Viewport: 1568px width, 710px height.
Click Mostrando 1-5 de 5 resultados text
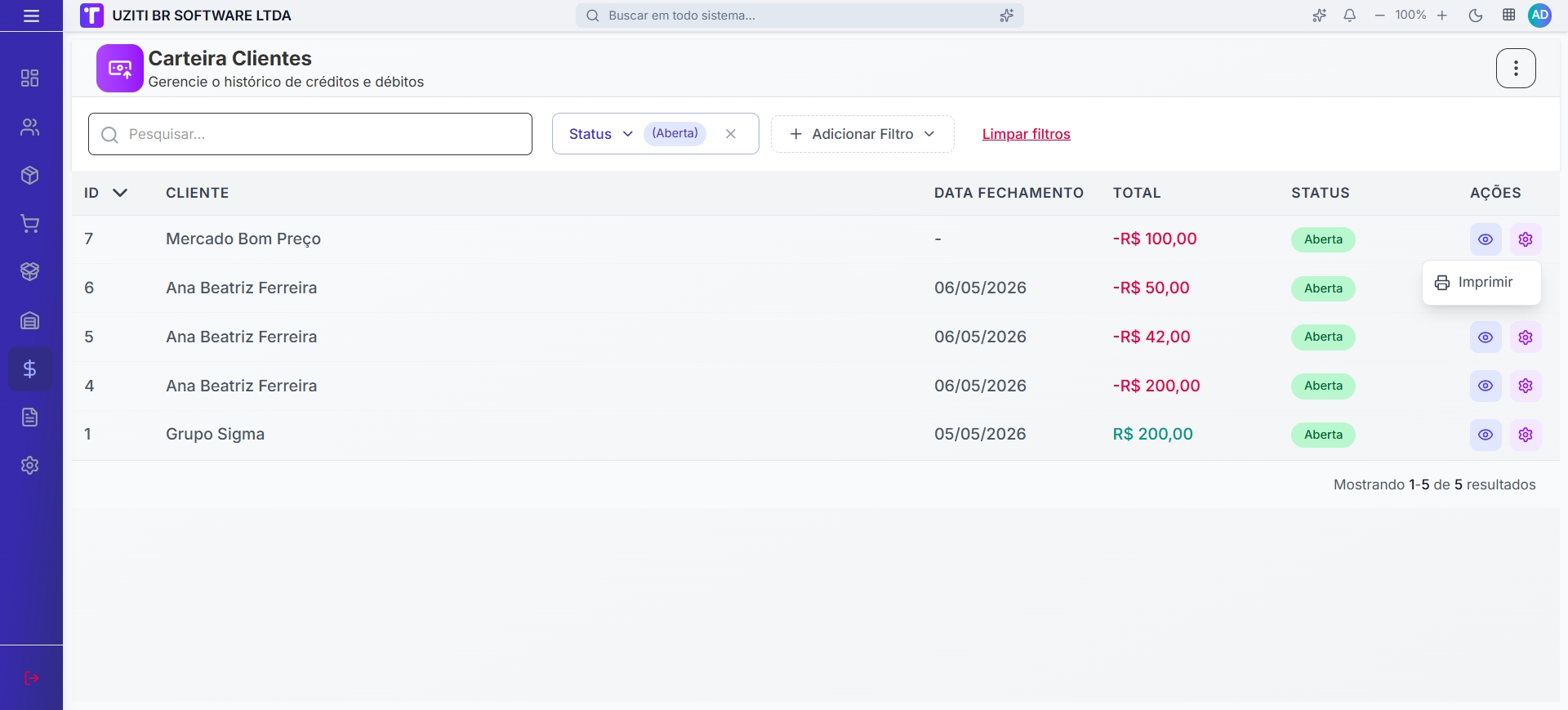tap(1434, 484)
